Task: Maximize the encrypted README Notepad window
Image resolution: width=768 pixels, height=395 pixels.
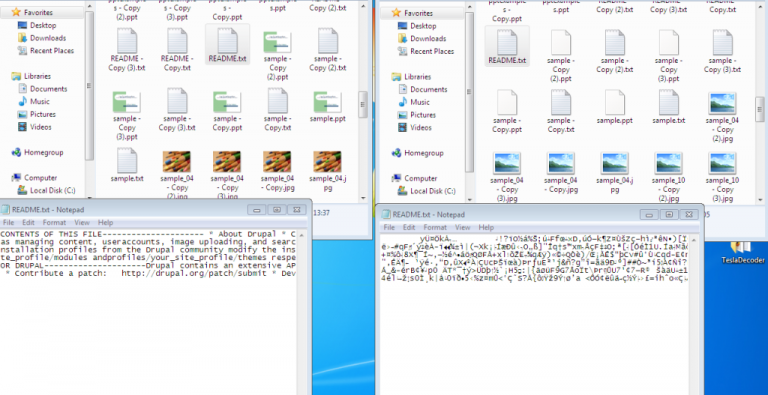Action: click(669, 214)
